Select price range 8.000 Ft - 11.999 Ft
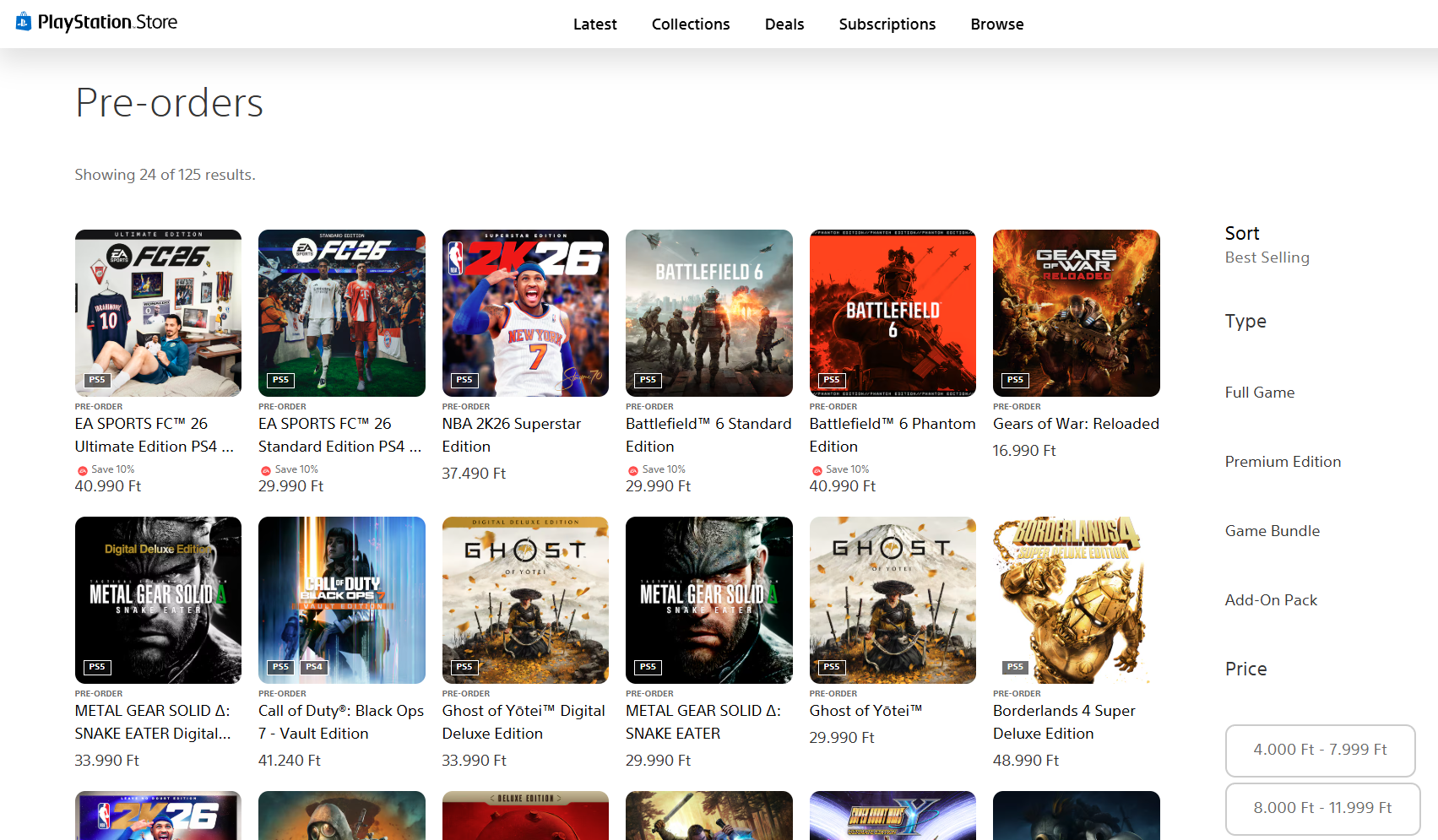The width and height of the screenshot is (1438, 840). 1323,809
